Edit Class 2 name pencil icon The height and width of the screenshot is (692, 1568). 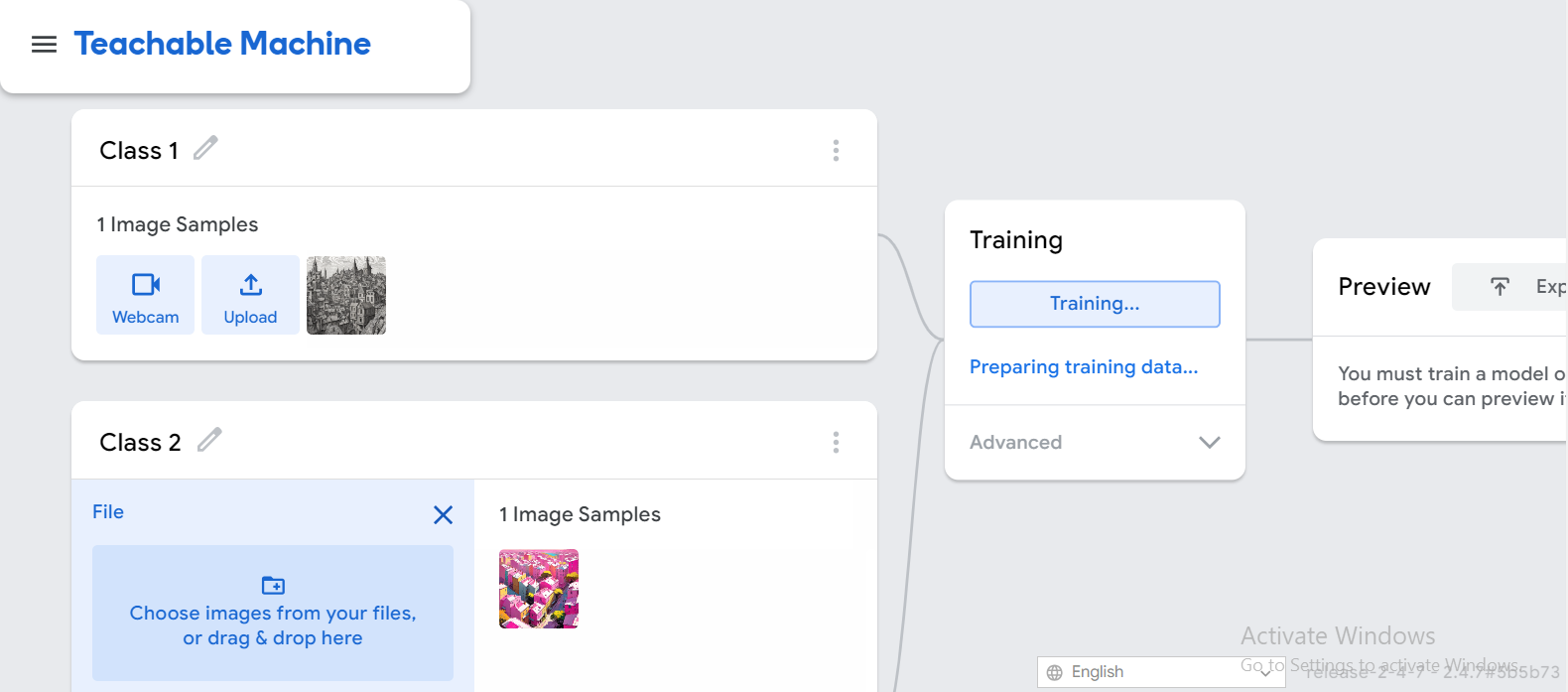pos(209,440)
